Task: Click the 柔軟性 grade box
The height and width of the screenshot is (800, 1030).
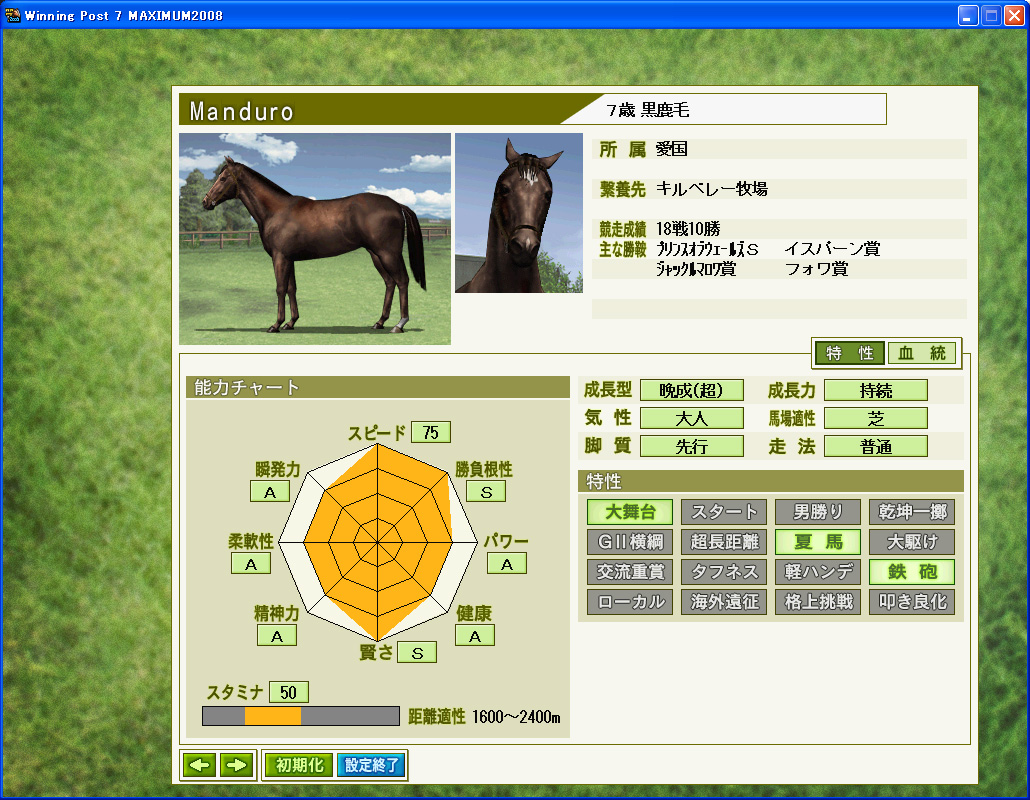Action: tap(251, 564)
